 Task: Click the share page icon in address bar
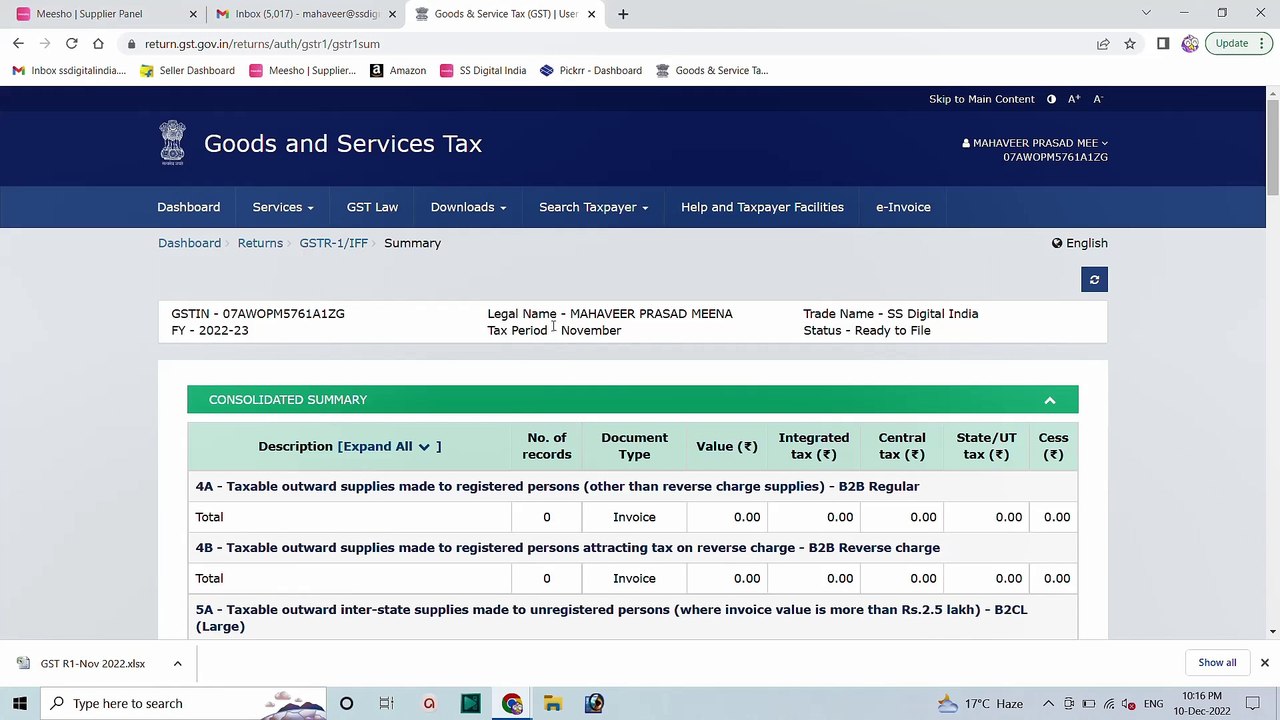click(x=1103, y=44)
